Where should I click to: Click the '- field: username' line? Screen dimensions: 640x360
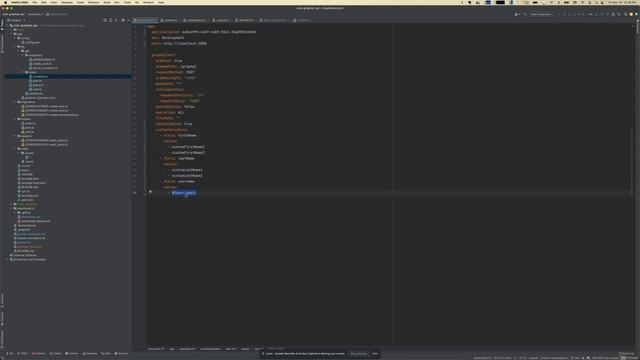(177, 181)
